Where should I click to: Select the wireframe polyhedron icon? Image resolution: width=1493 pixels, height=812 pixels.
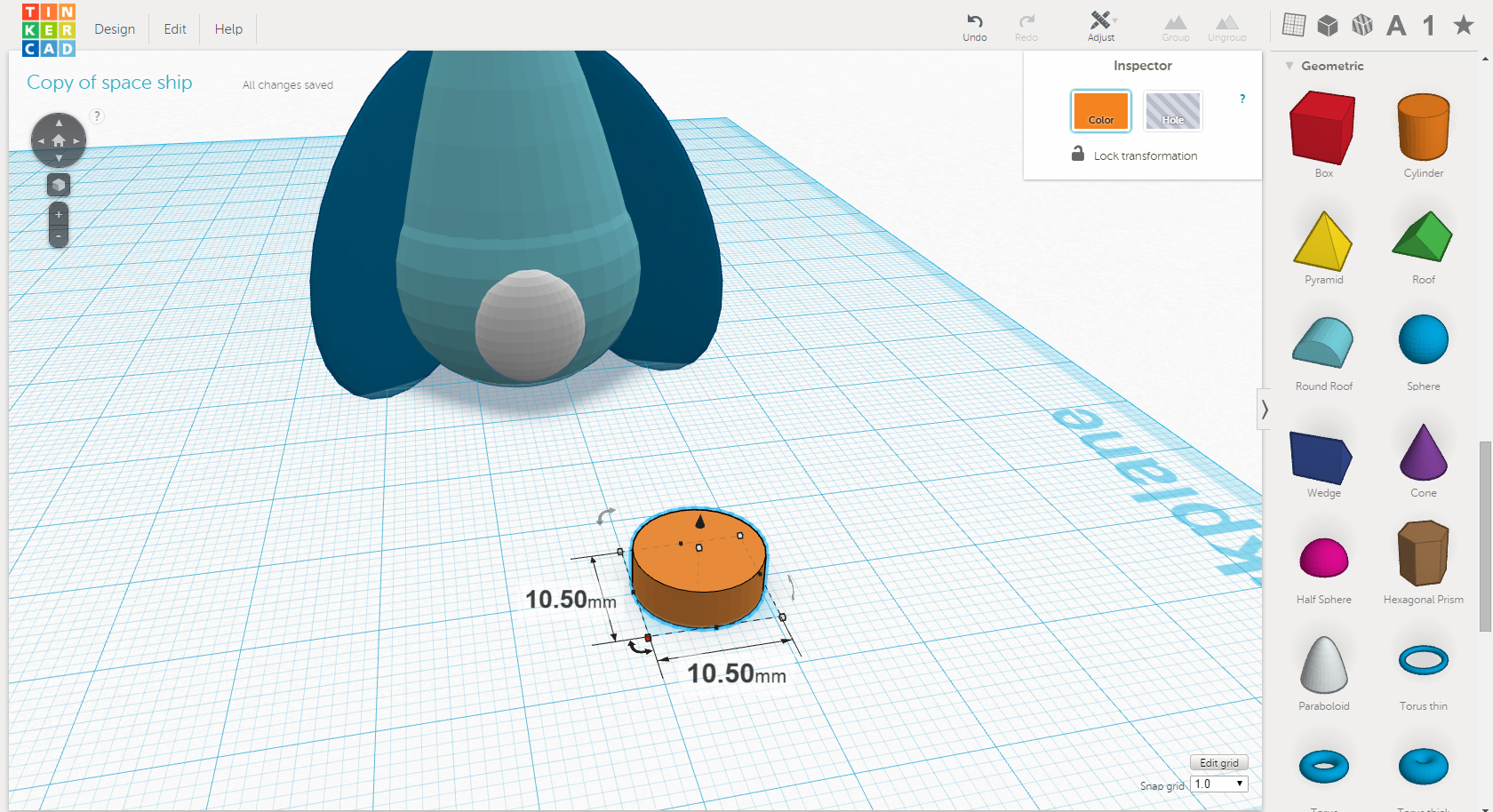pyautogui.click(x=1362, y=25)
